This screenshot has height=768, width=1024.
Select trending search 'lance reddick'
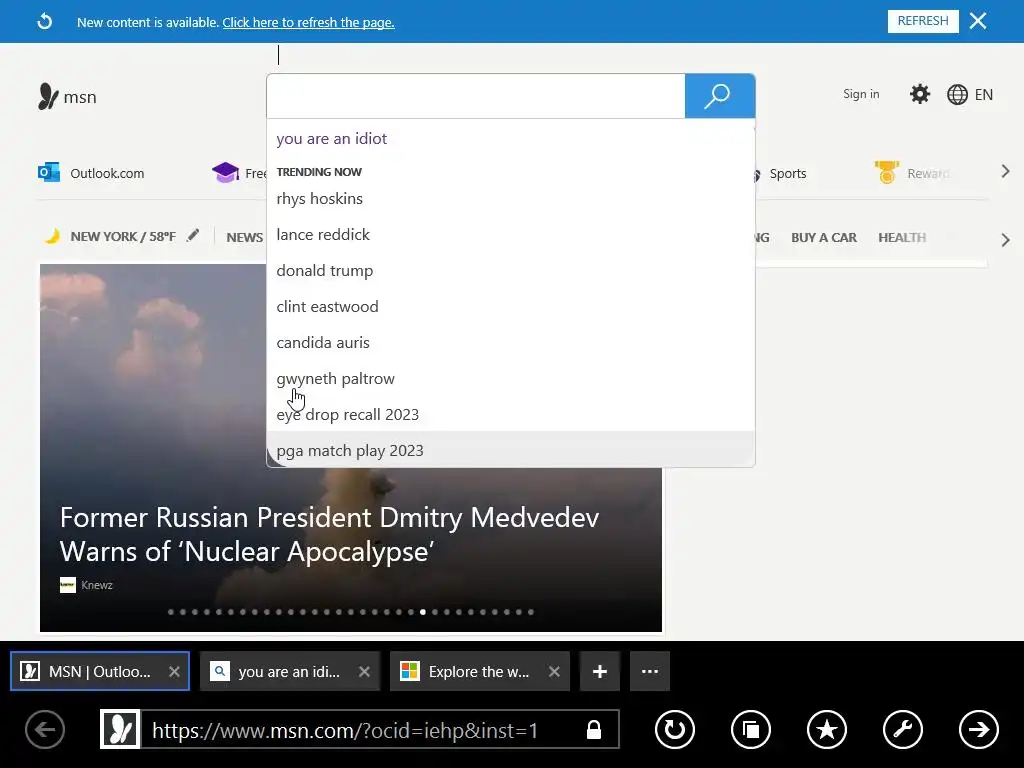click(323, 234)
